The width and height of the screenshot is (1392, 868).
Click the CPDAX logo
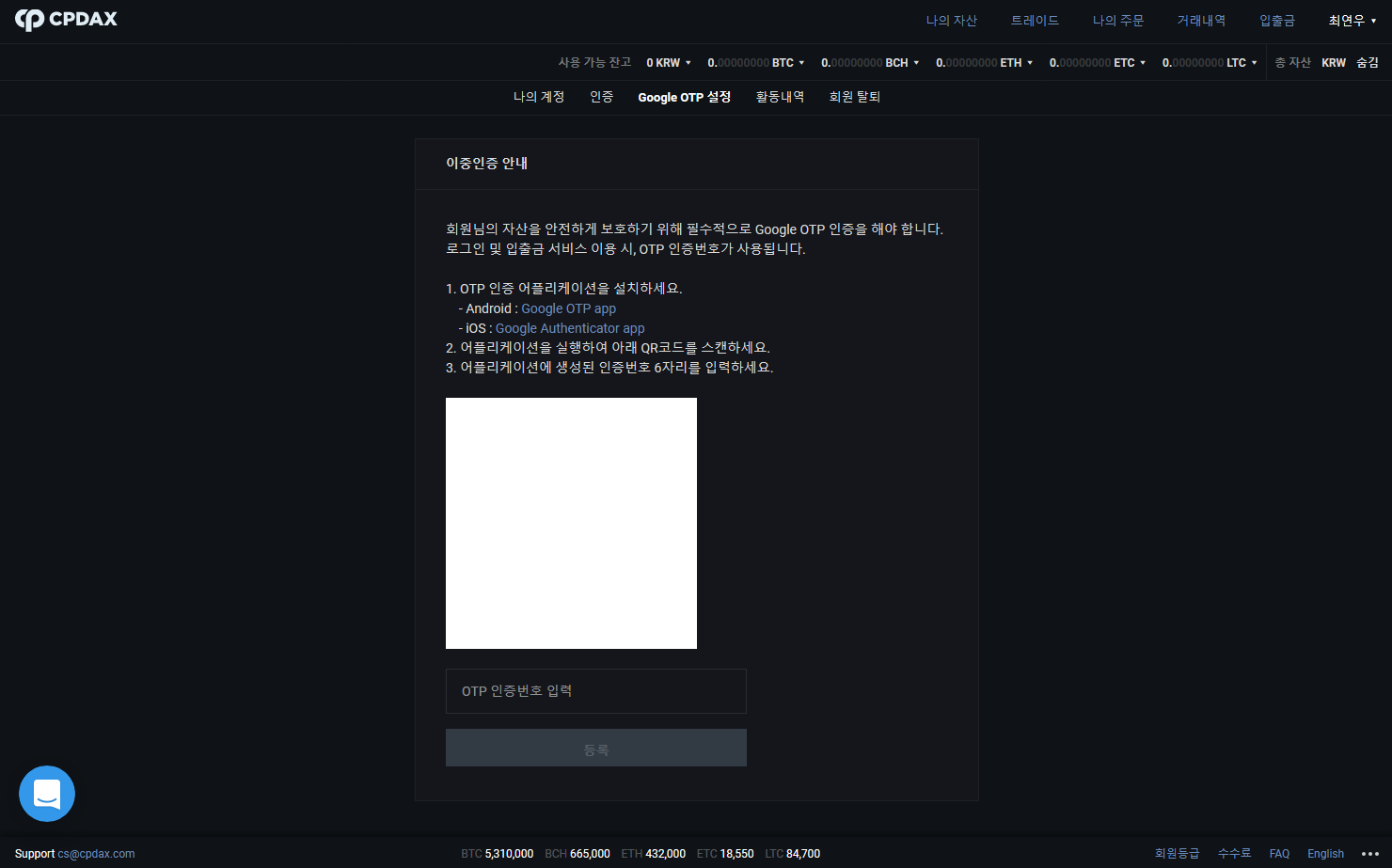[x=66, y=20]
